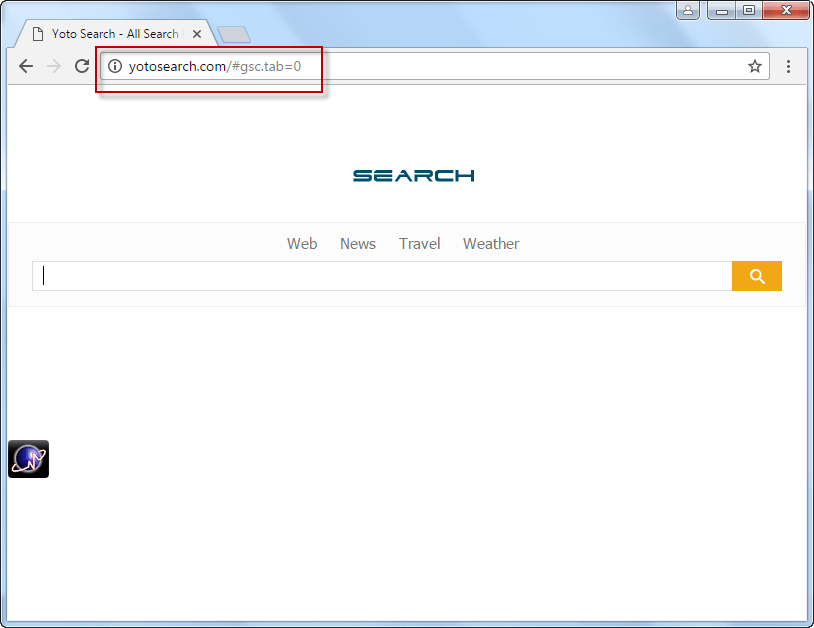This screenshot has height=628, width=814.
Task: Open a new tab with the blank tab button
Action: point(234,35)
